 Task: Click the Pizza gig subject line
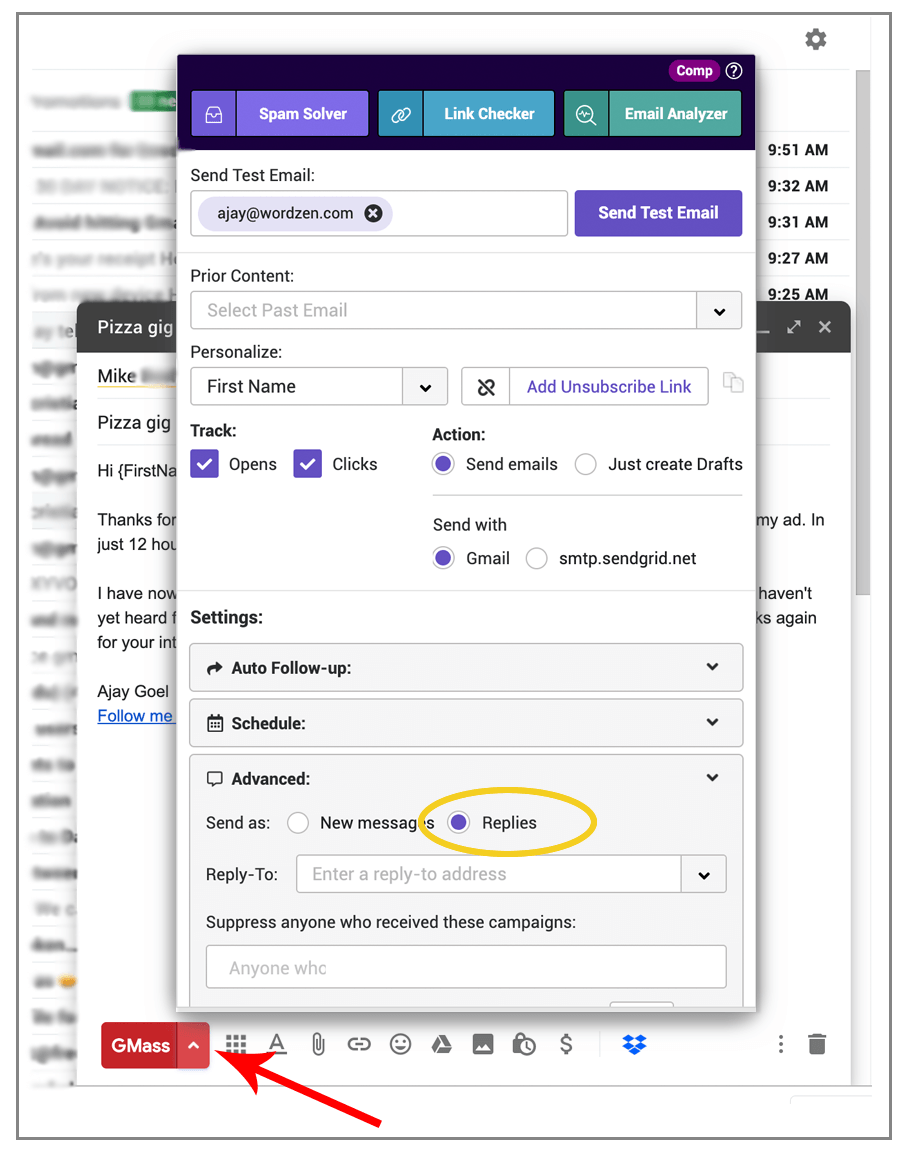[x=134, y=422]
